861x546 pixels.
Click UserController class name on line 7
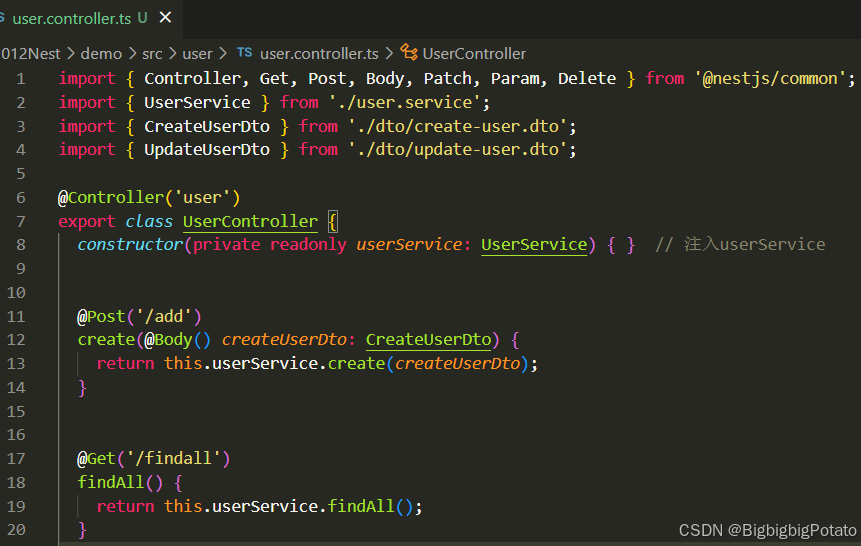pyautogui.click(x=250, y=221)
